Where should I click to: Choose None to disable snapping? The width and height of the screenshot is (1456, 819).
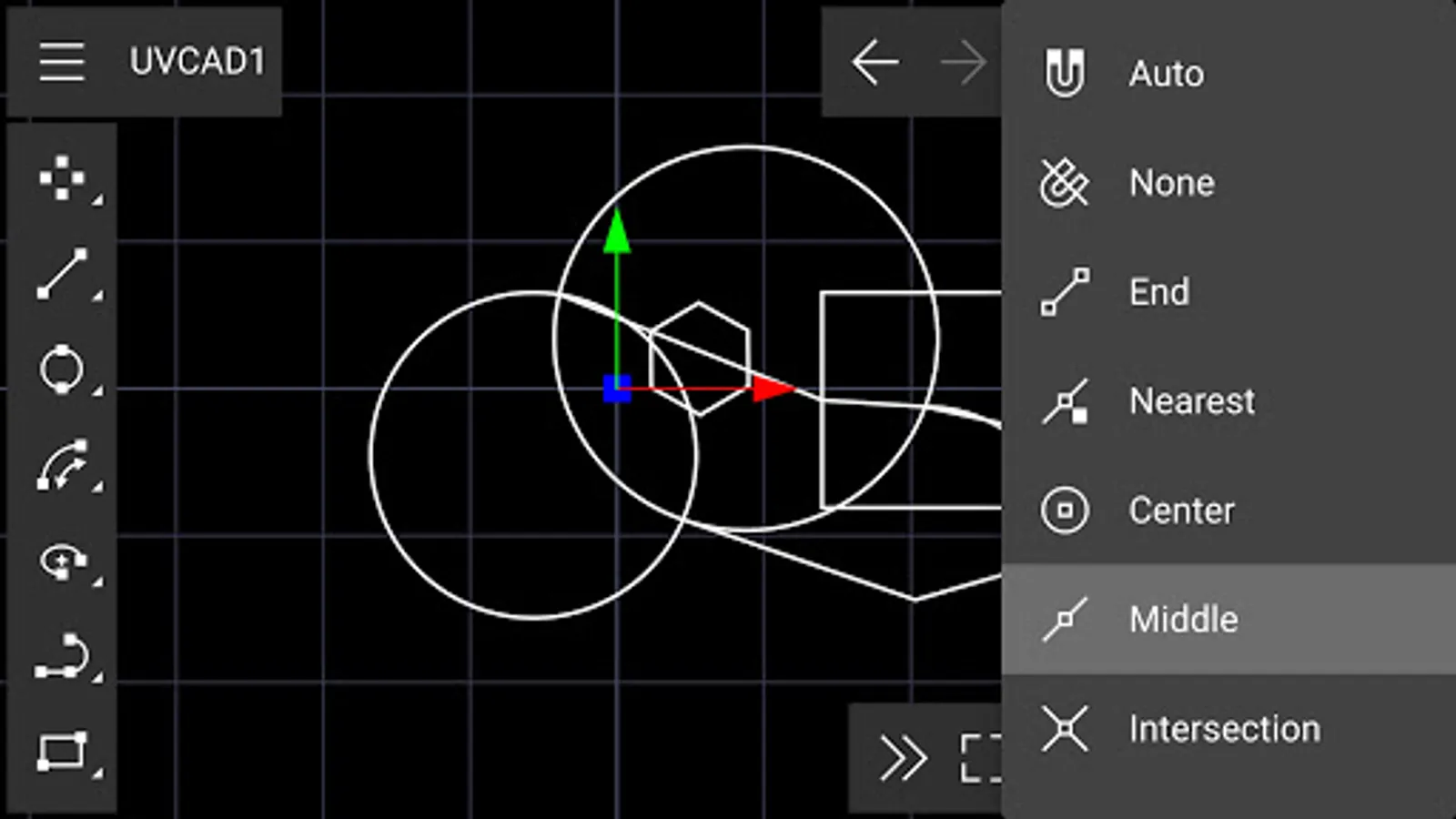tap(1228, 183)
